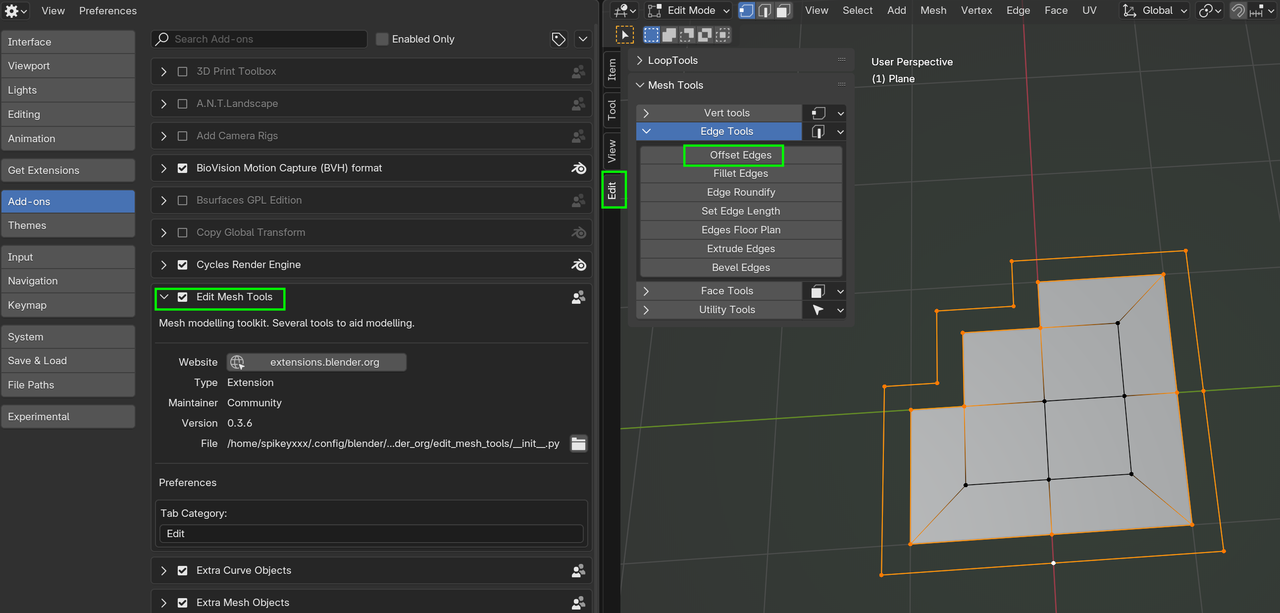The width and height of the screenshot is (1280, 613).
Task: Expand the LoopTools panel
Action: pos(640,61)
